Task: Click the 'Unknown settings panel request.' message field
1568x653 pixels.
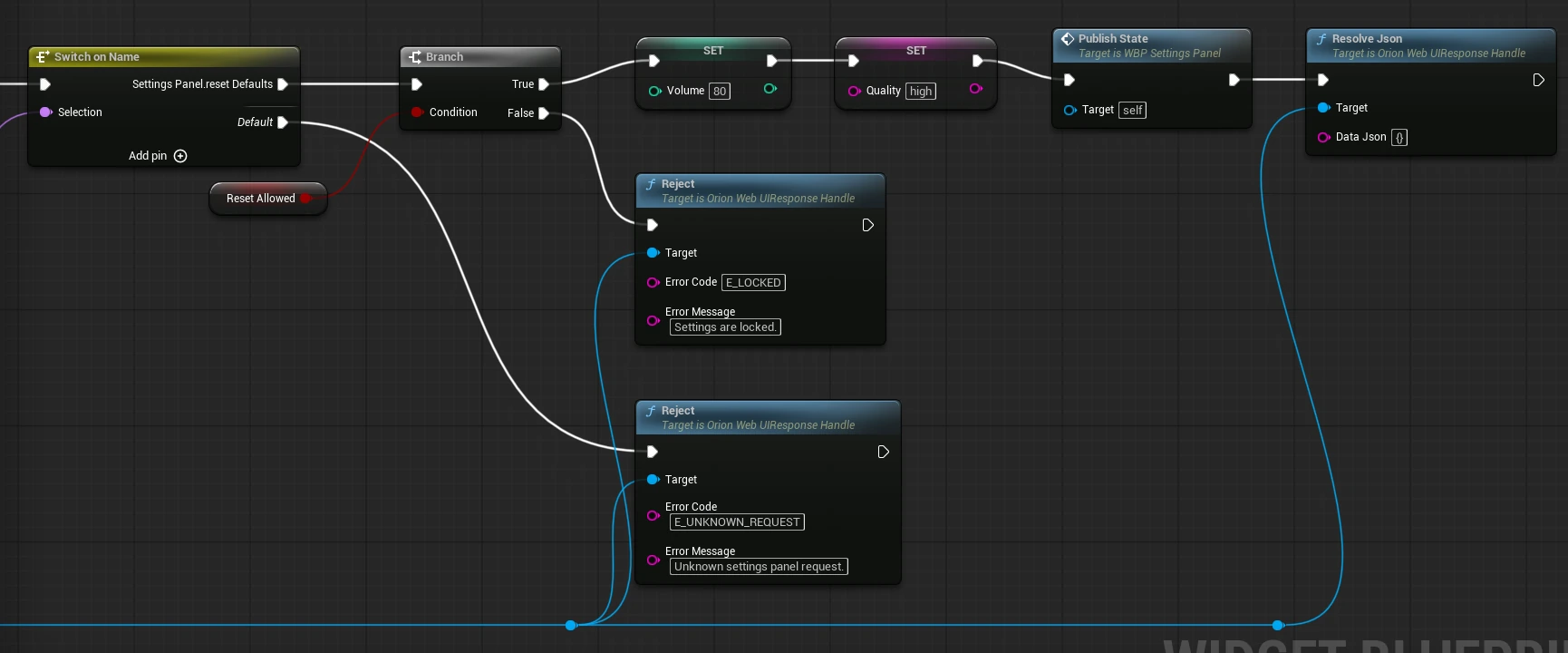Action: 759,567
